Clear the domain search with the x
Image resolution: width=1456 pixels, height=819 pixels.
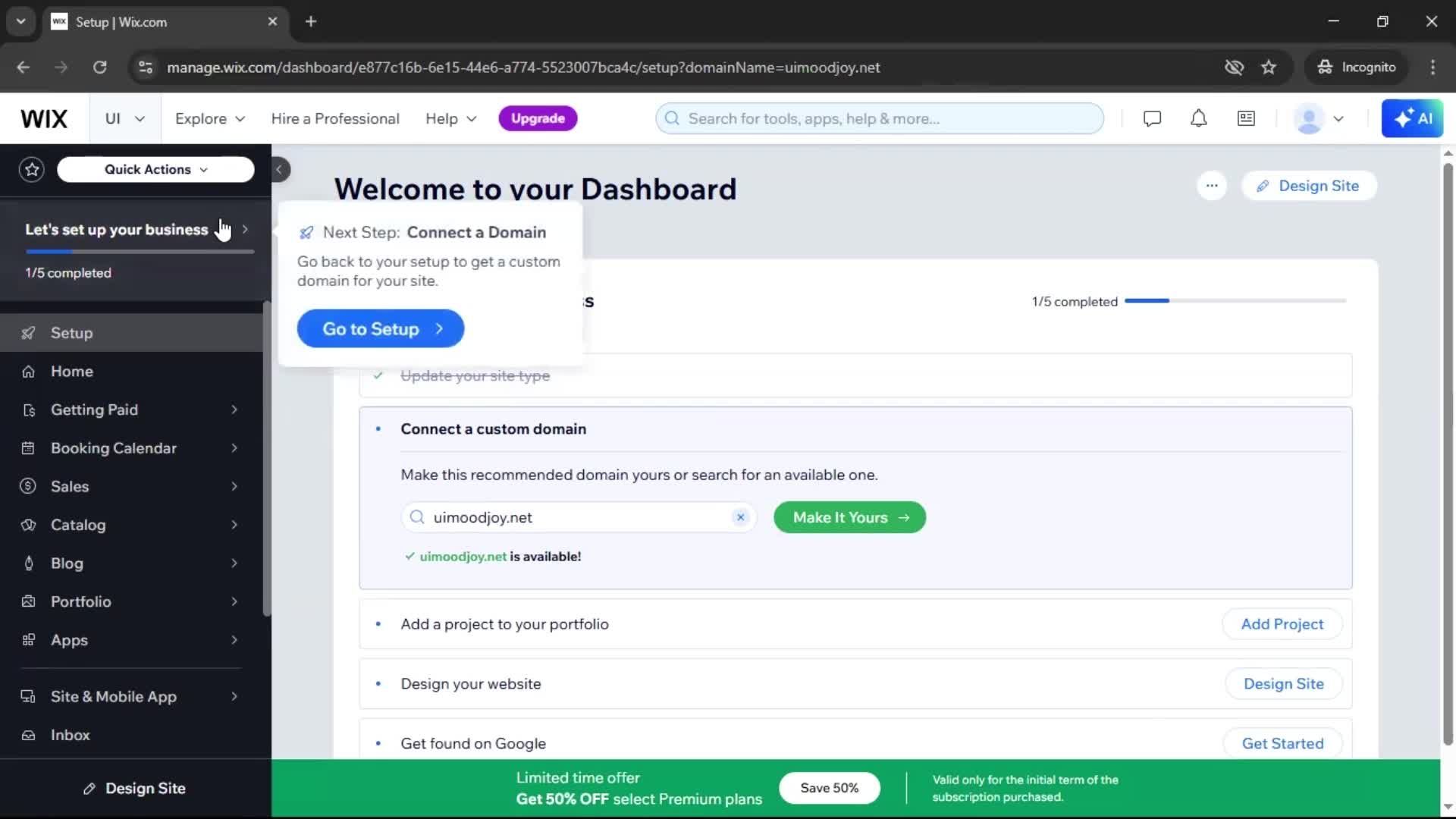(740, 517)
